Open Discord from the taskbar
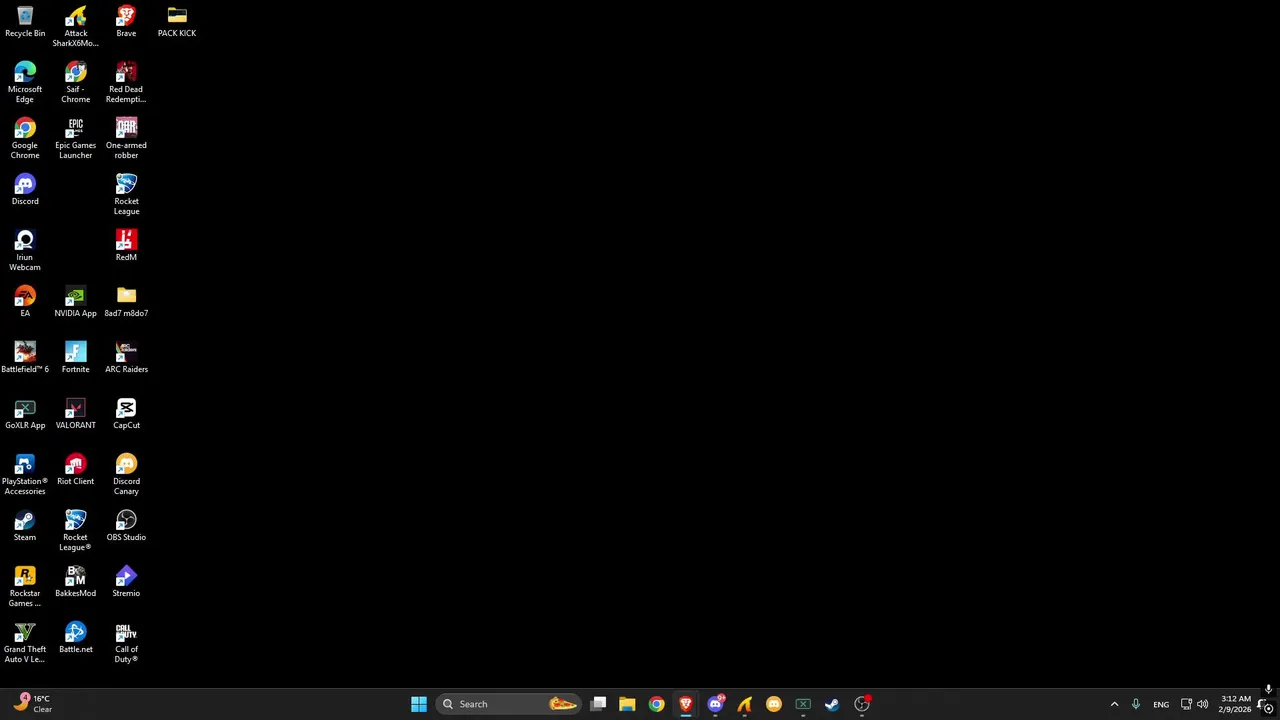The height and width of the screenshot is (720, 1280). tap(715, 704)
